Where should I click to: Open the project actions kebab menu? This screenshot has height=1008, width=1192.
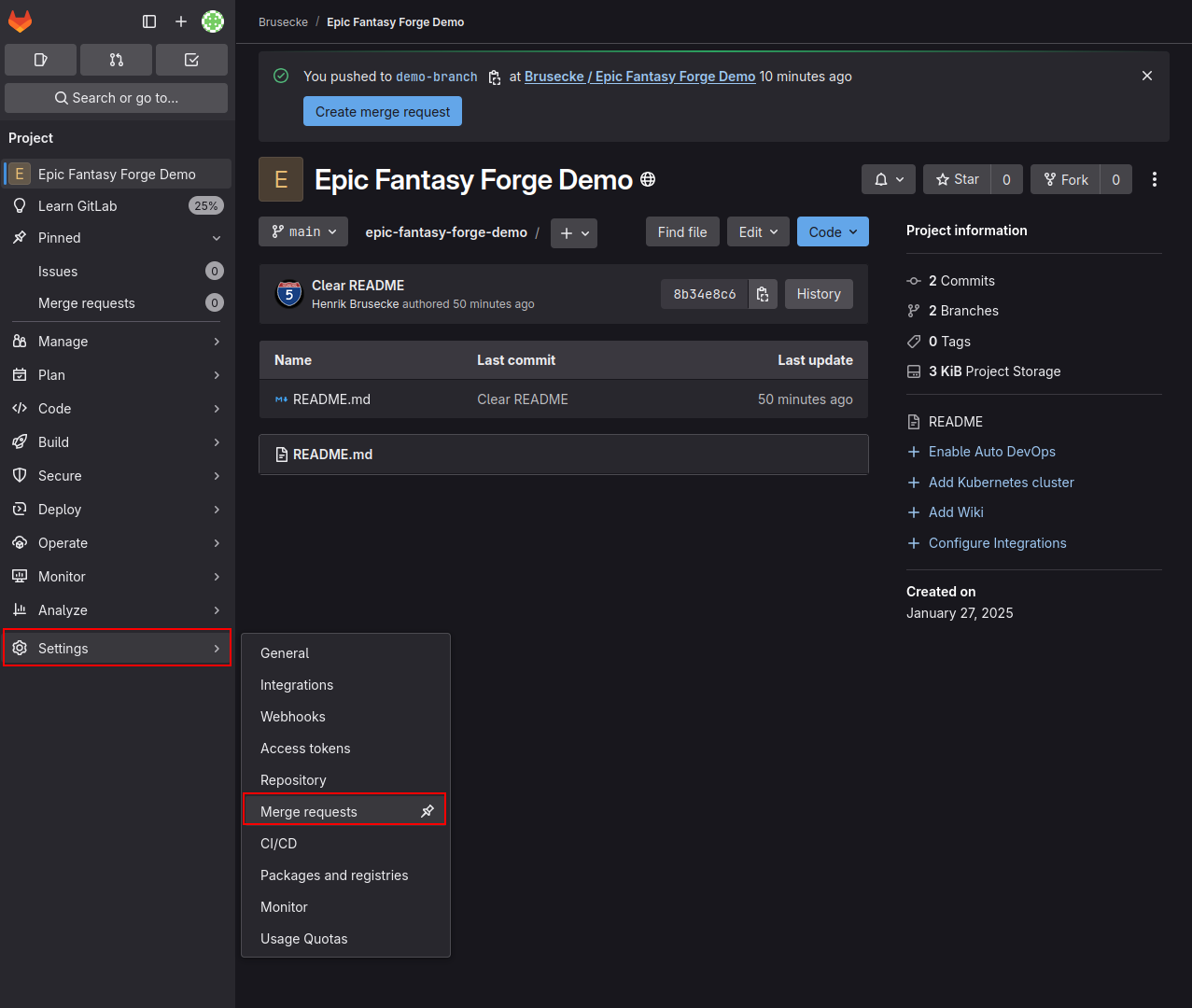coord(1155,179)
